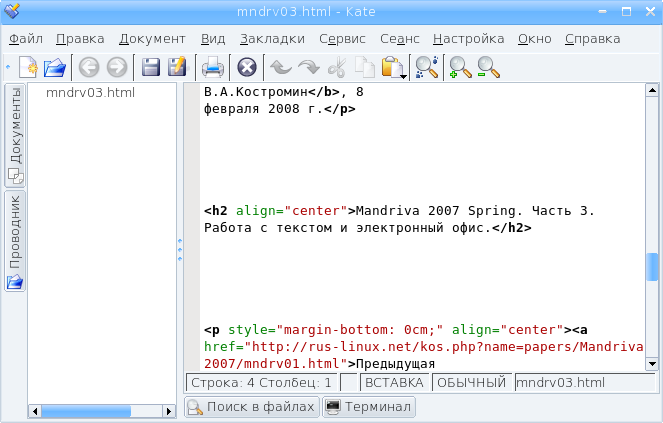Click the documents panel horizontal scrollbar thumb
Screen dimensions: 663x423
(86, 411)
